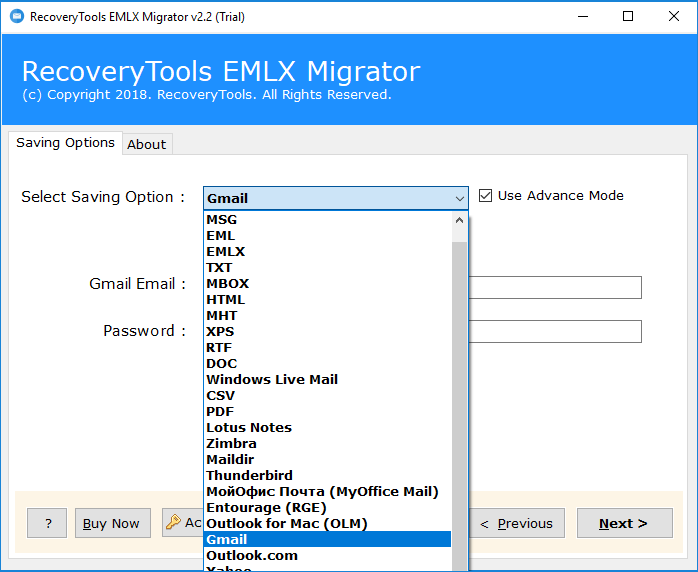Toggle the Use Advance Mode checkbox
The image size is (698, 572).
[x=485, y=195]
